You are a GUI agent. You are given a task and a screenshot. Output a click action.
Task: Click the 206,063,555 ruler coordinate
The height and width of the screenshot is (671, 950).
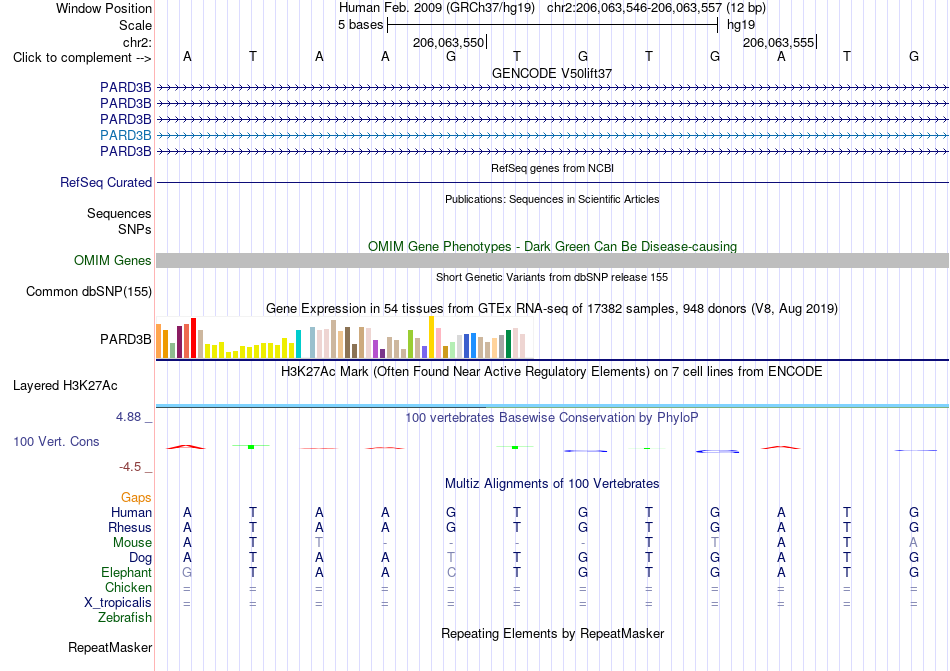coord(779,42)
